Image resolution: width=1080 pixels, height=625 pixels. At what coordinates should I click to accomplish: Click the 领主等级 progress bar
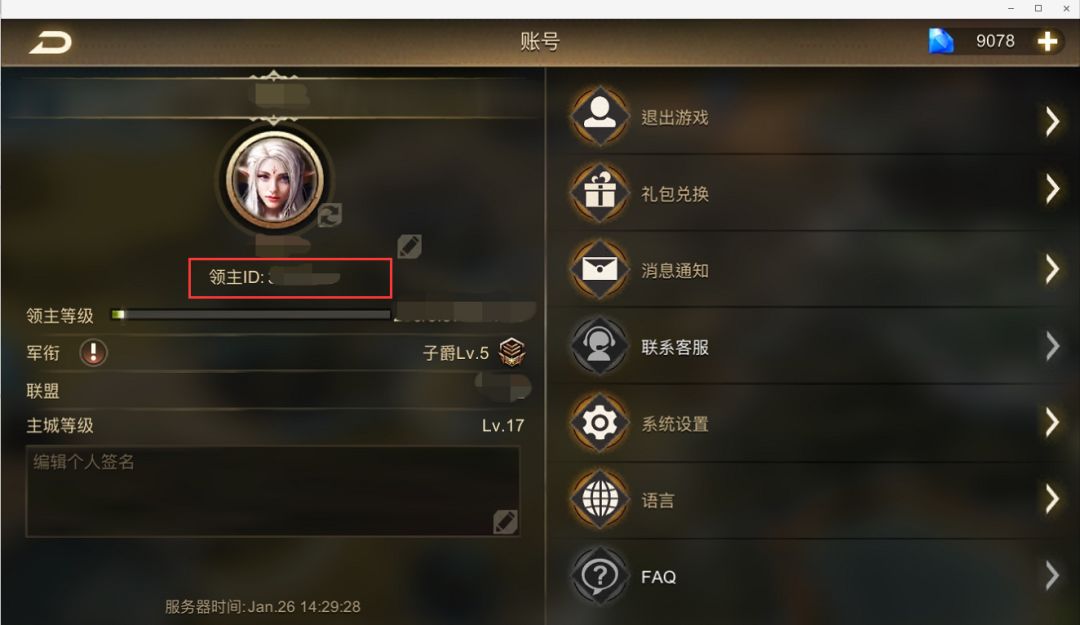(x=251, y=315)
